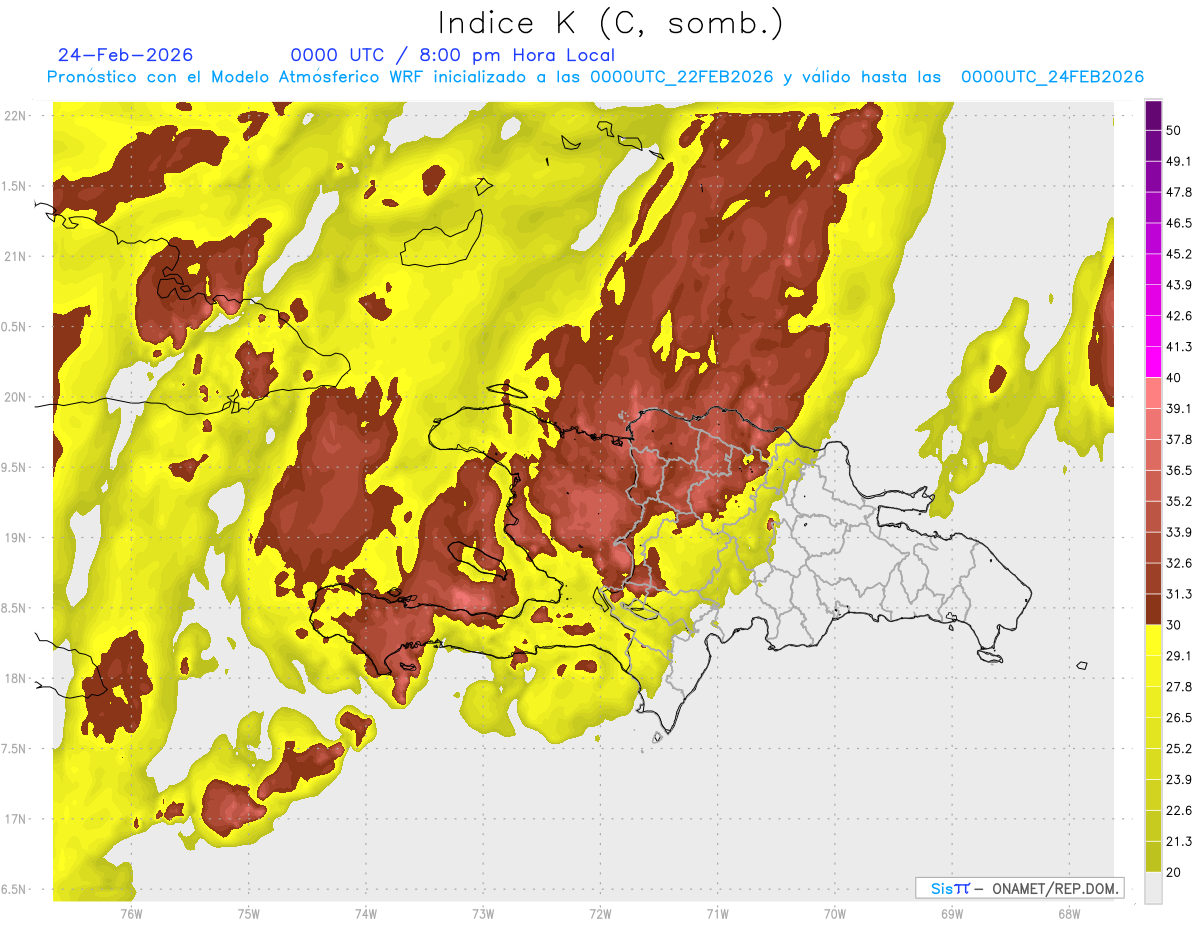Click the '75W' longitude axis label
The image size is (1200, 927).
[249, 914]
